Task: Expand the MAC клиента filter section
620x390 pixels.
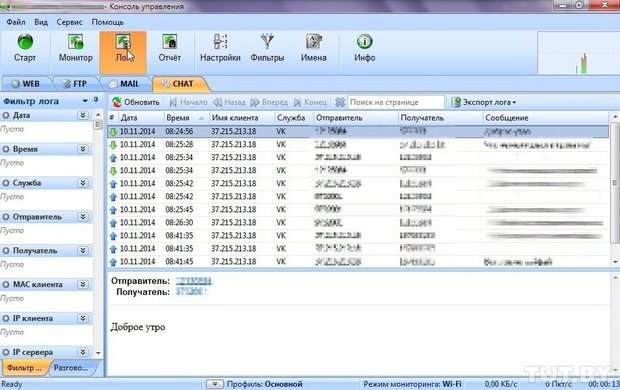Action: (x=83, y=284)
